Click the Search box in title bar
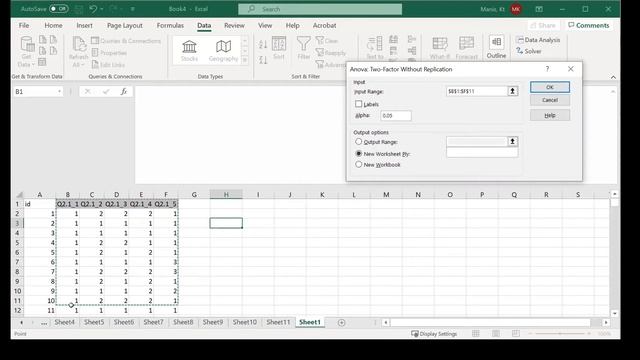The width and height of the screenshot is (640, 360). click(320, 9)
